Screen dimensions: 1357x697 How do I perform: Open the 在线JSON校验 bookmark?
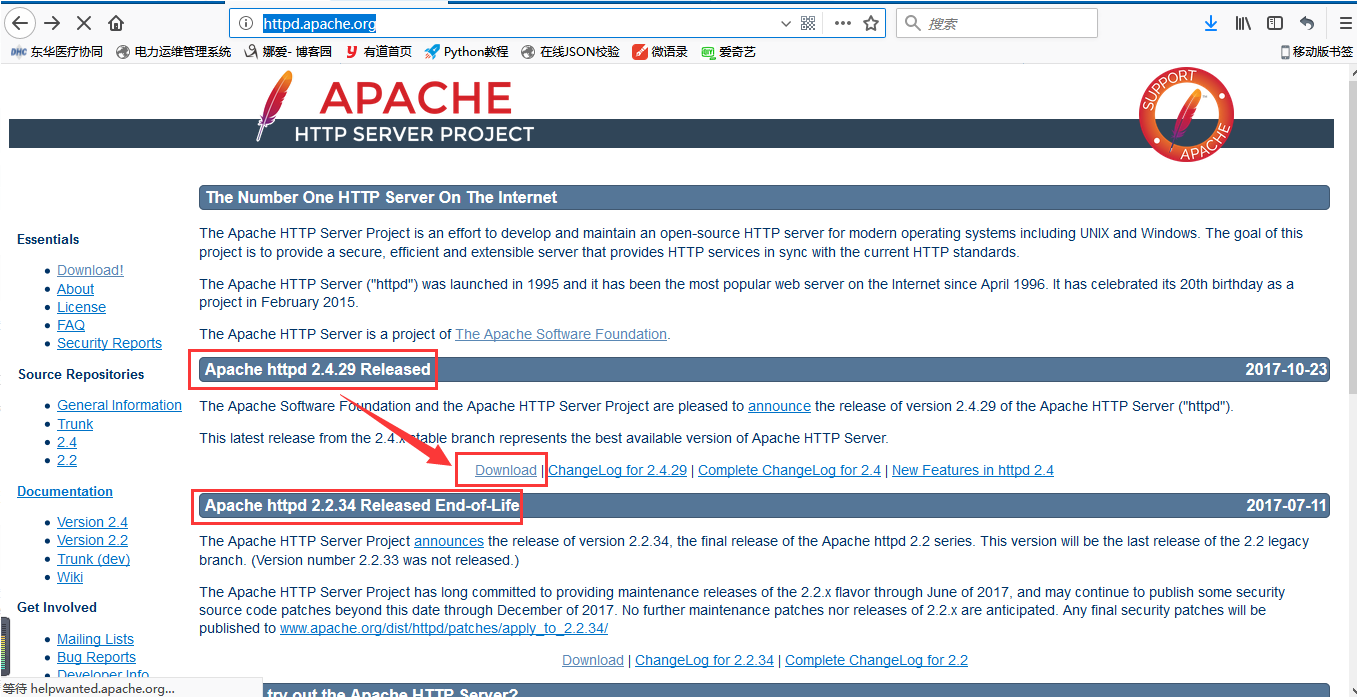(x=570, y=51)
